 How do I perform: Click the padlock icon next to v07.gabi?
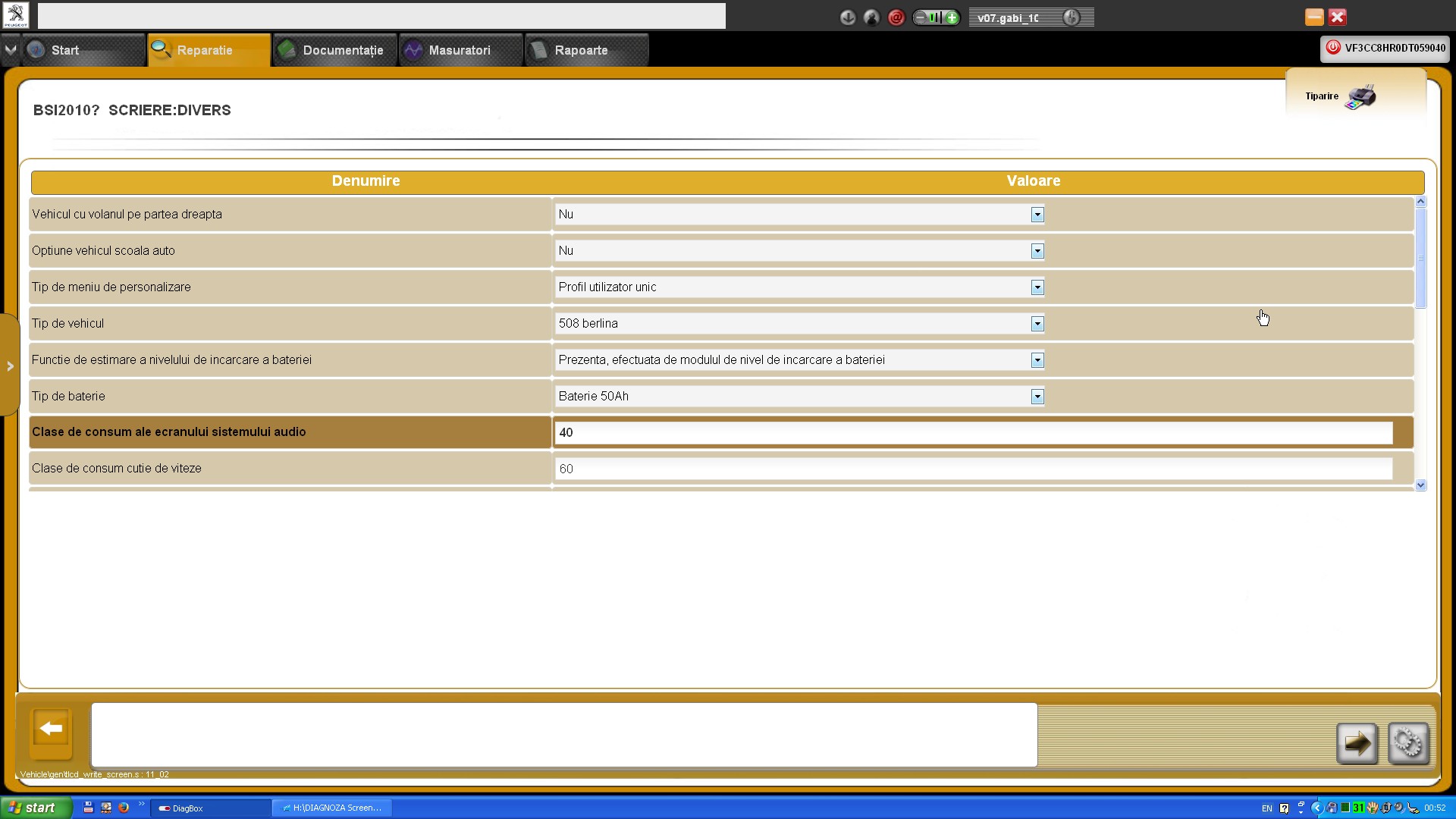pos(1072,17)
